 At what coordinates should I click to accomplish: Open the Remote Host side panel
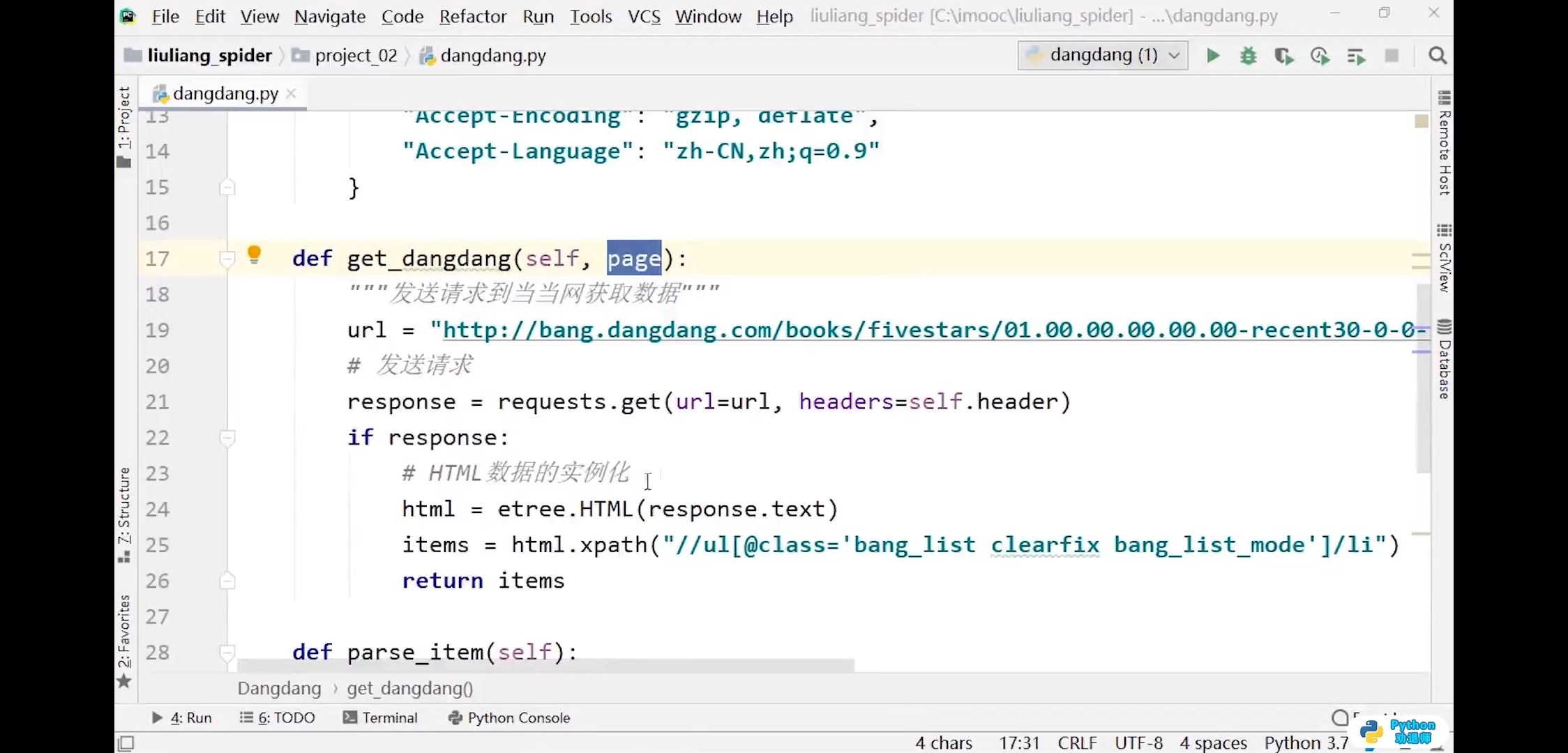(1444, 144)
